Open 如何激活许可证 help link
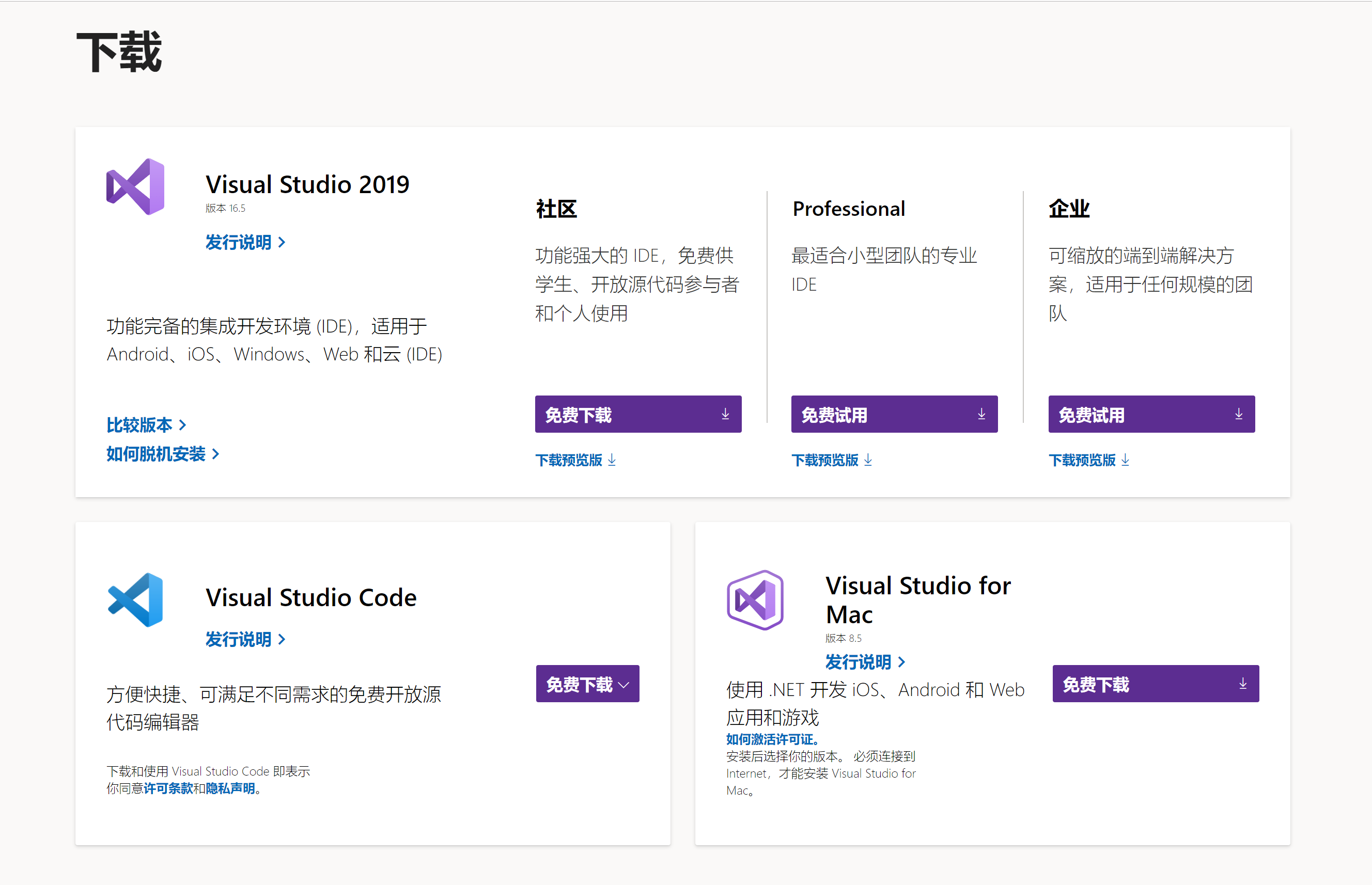This screenshot has height=885, width=1372. click(772, 739)
